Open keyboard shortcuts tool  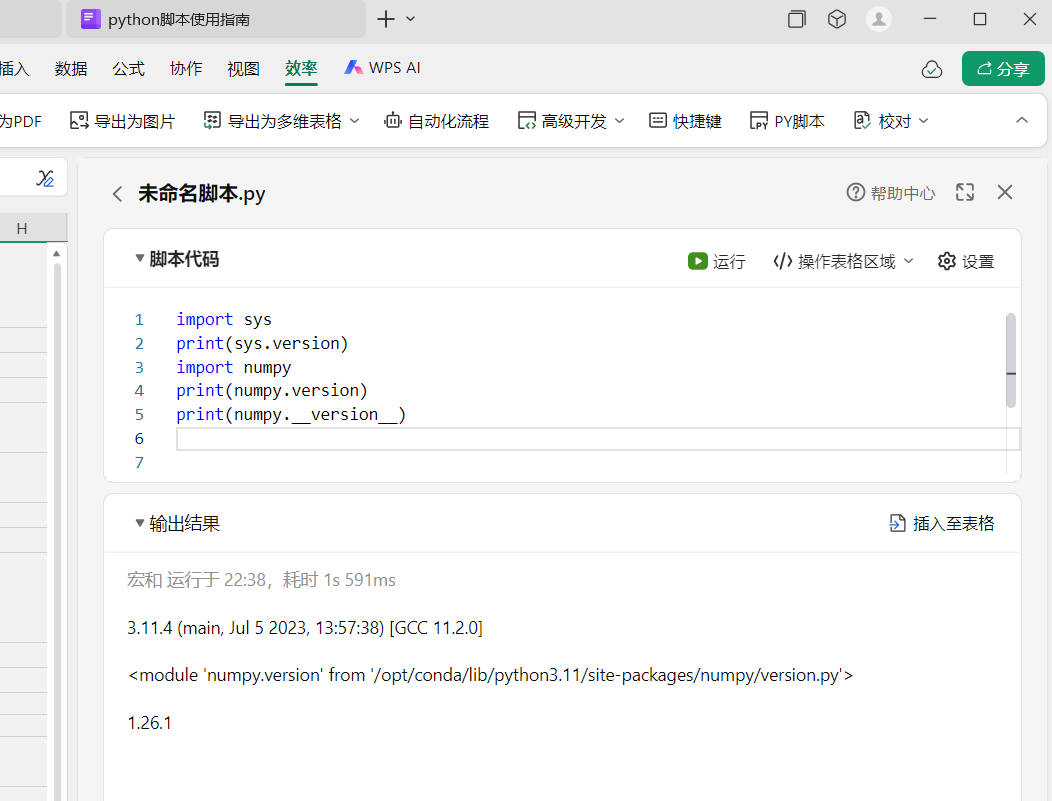685,121
